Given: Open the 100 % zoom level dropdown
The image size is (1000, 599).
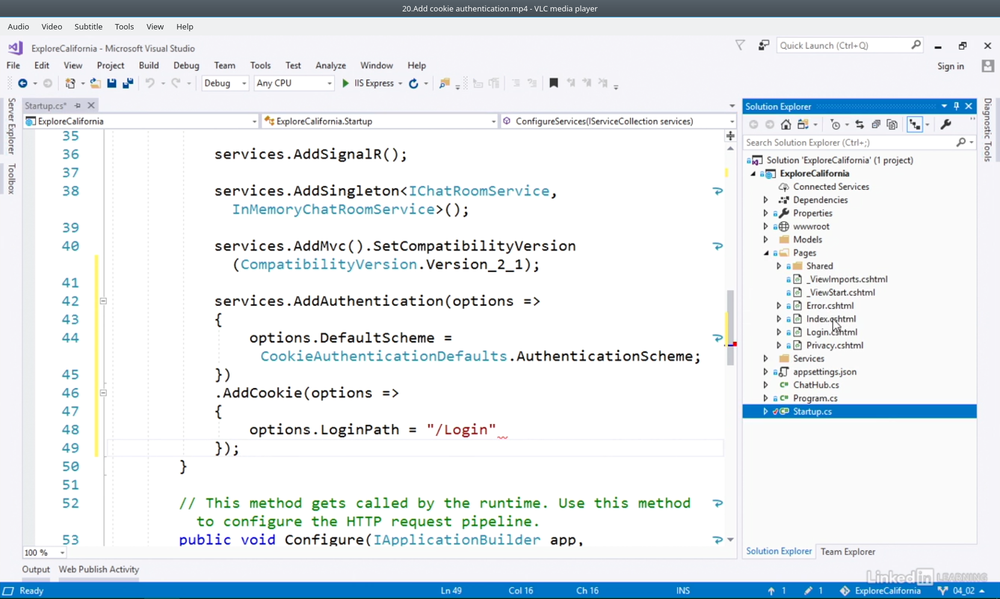Looking at the screenshot, I should 45,552.
